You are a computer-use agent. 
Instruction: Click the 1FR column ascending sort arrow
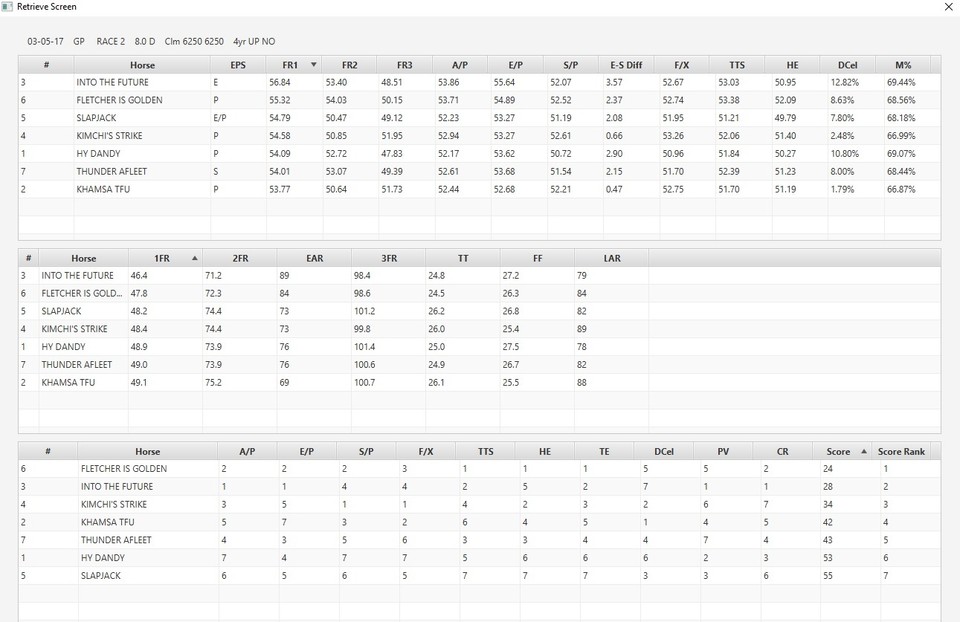click(x=195, y=258)
